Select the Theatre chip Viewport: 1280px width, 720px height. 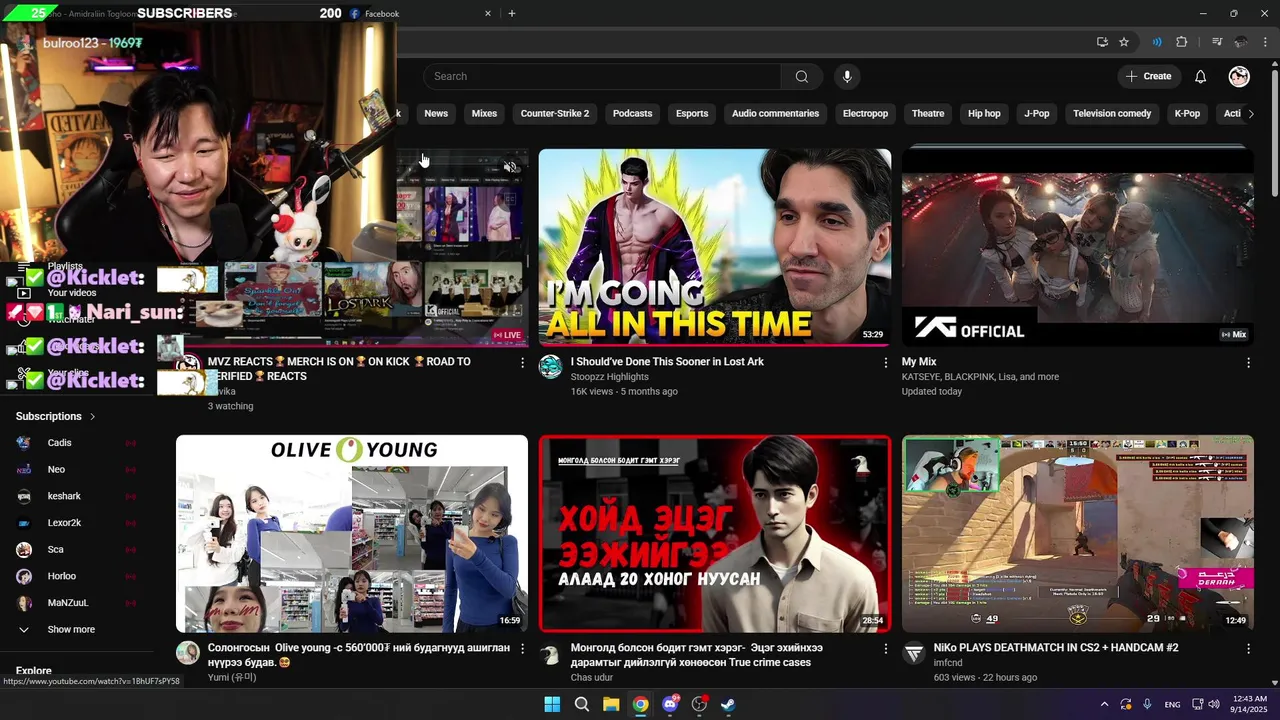(x=928, y=113)
